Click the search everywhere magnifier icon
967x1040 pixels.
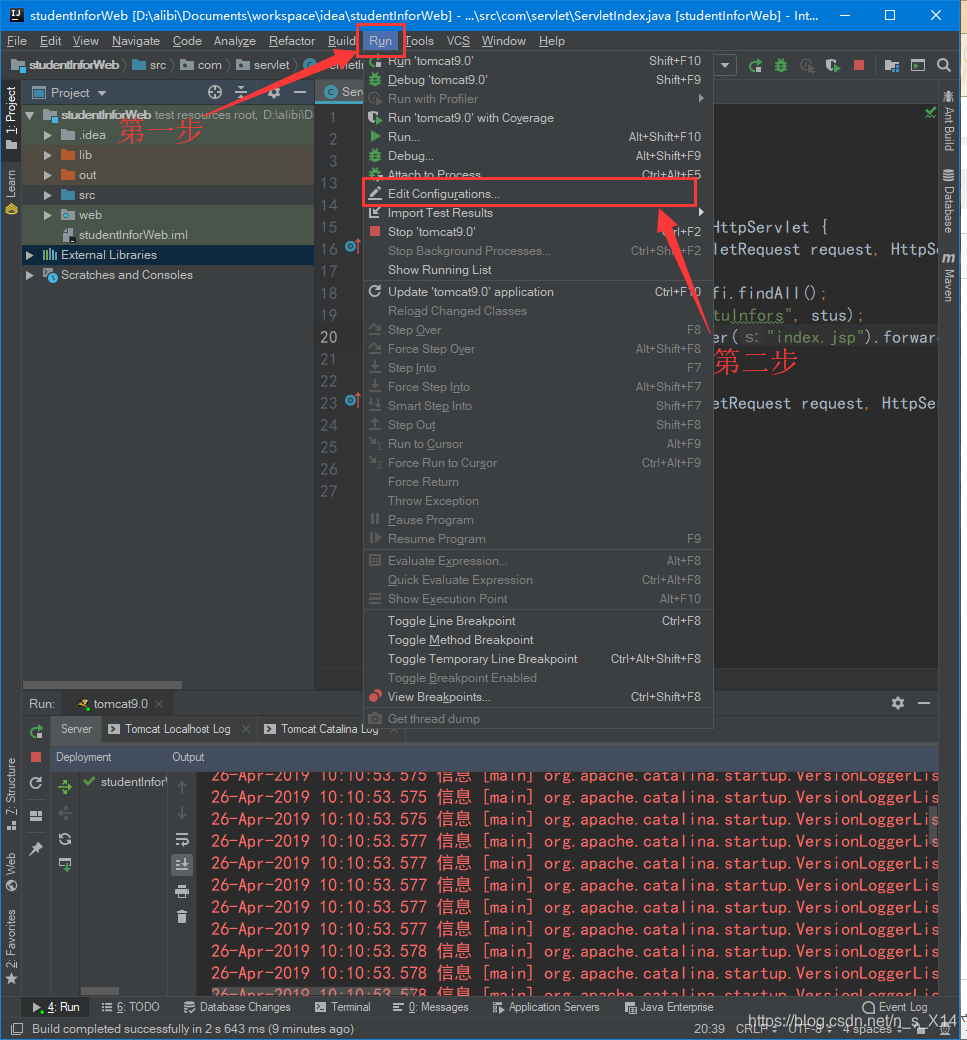point(944,66)
